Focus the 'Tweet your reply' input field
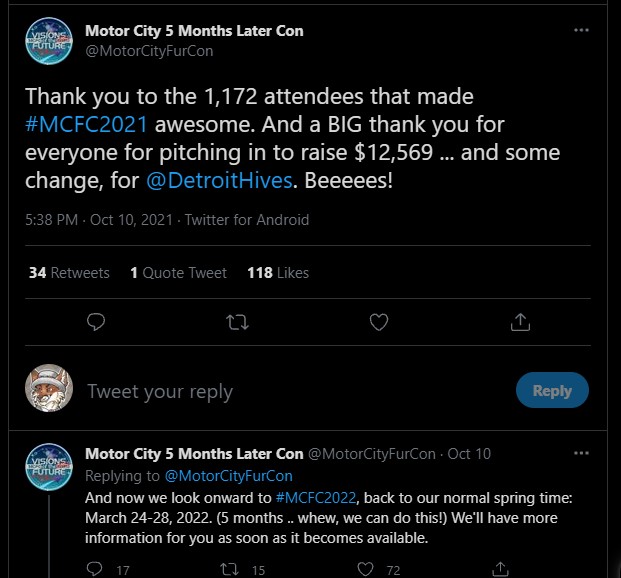Viewport: 621px width, 578px height. coord(290,391)
